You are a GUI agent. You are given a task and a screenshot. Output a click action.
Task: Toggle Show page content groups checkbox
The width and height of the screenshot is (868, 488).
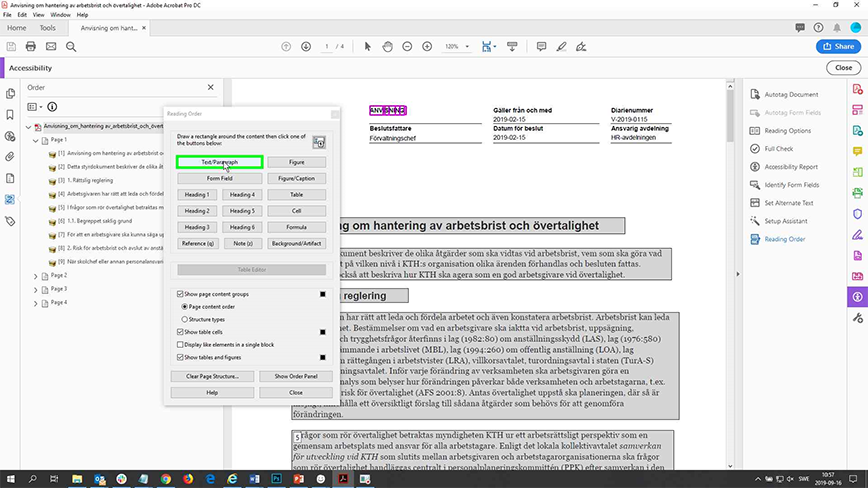pyautogui.click(x=180, y=294)
